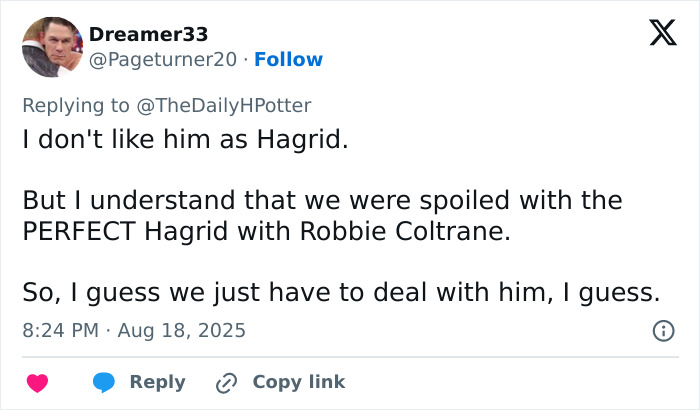Image resolution: width=700 pixels, height=410 pixels.
Task: Follow the Pageturner20 account
Action: click(x=288, y=59)
